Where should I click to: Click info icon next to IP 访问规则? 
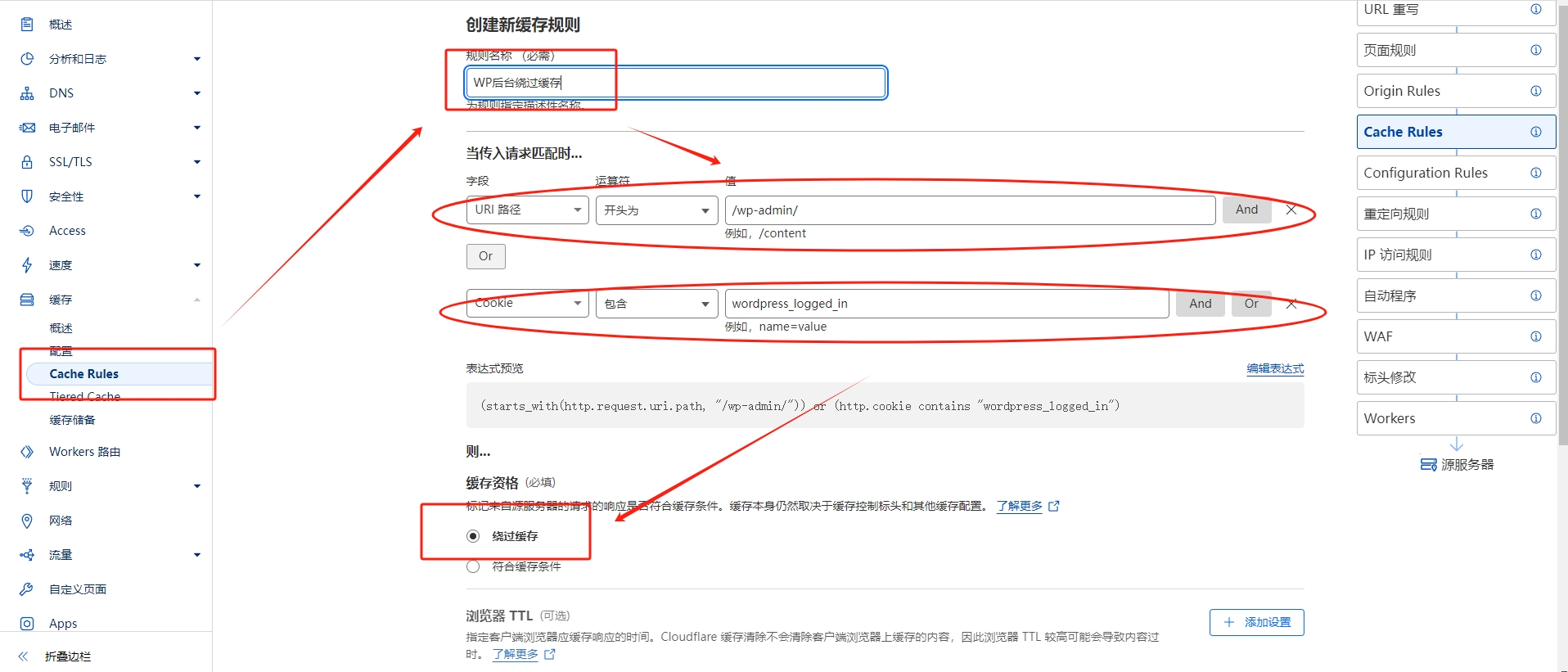coord(1536,255)
